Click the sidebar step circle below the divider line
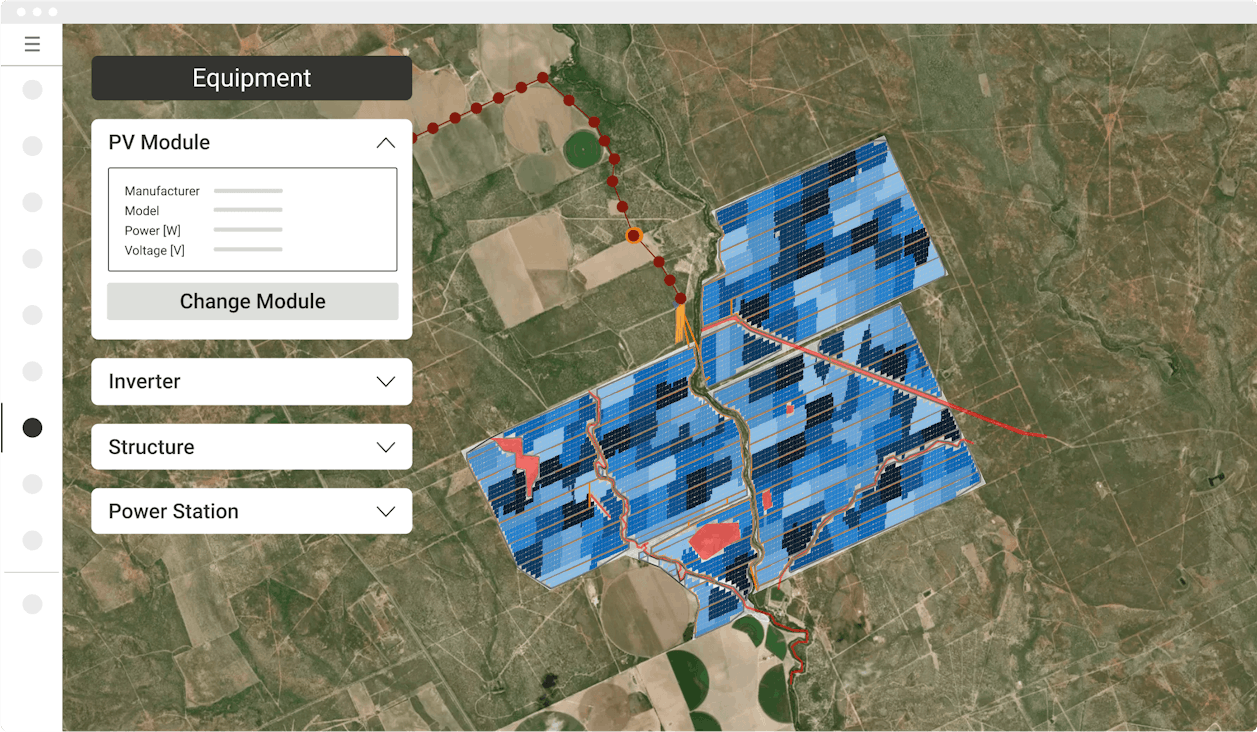The image size is (1257, 732). point(32,604)
